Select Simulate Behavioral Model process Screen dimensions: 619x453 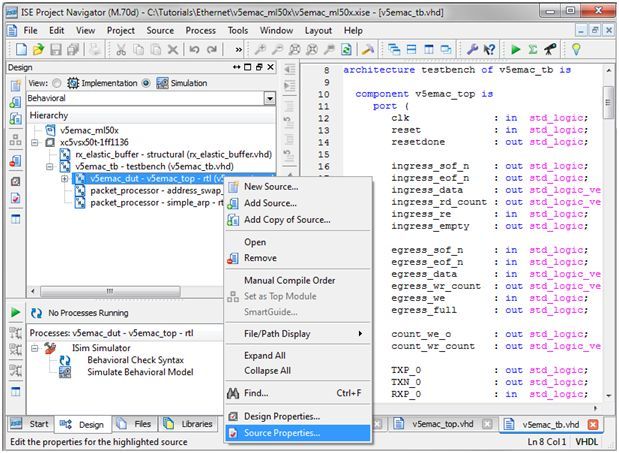[x=140, y=372]
